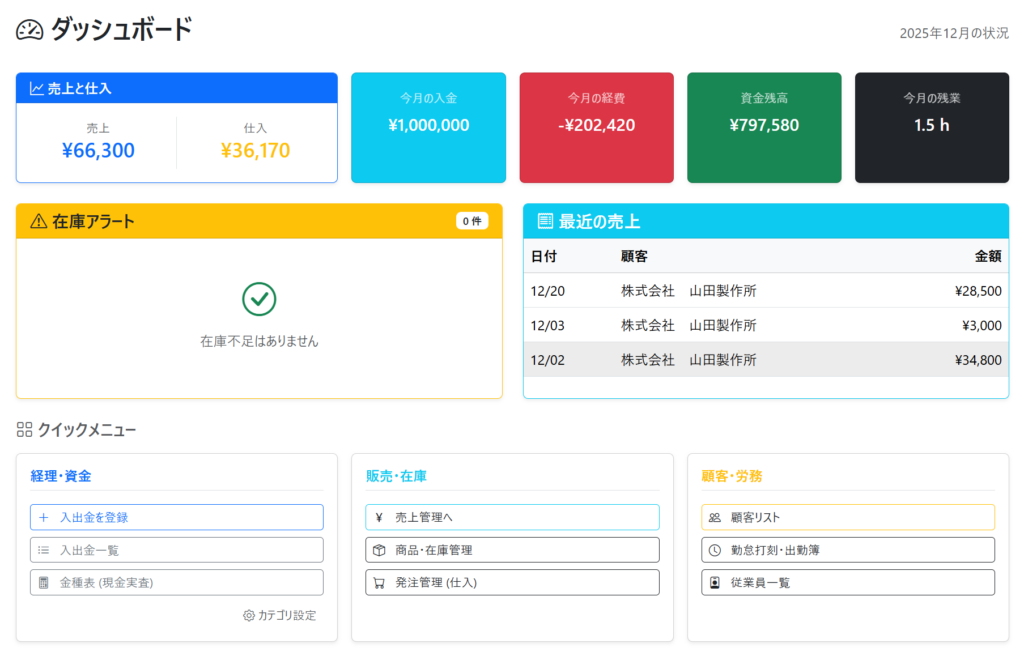Select the 12/20 sales row
The height and width of the screenshot is (656, 1024).
pos(765,291)
